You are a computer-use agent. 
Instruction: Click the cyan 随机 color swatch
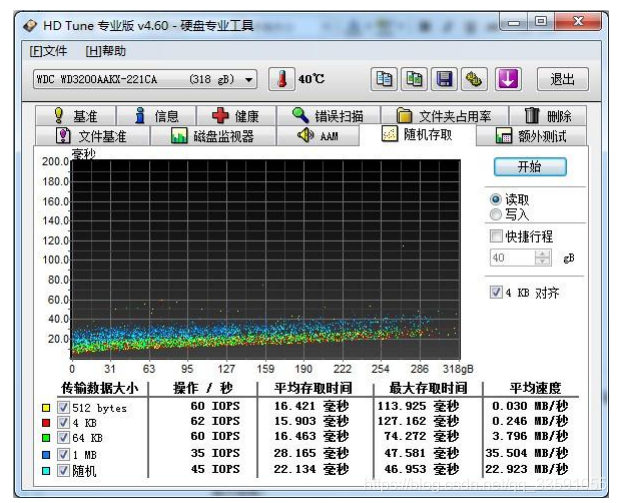click(46, 471)
